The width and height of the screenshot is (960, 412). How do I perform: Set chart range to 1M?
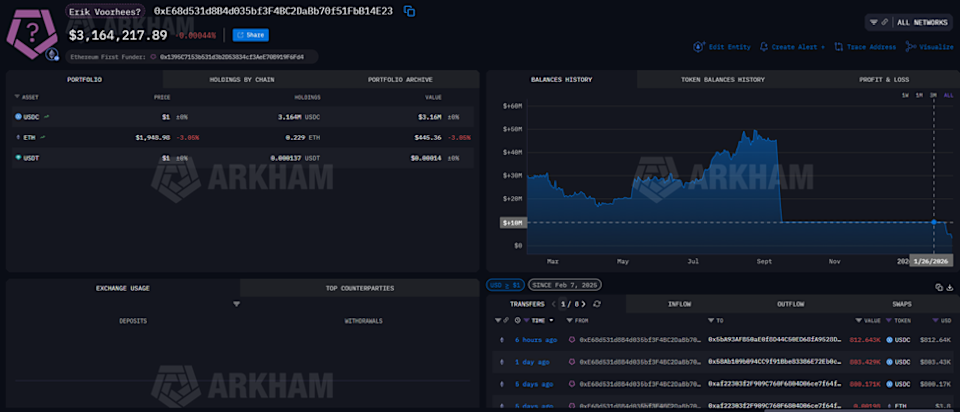click(919, 96)
